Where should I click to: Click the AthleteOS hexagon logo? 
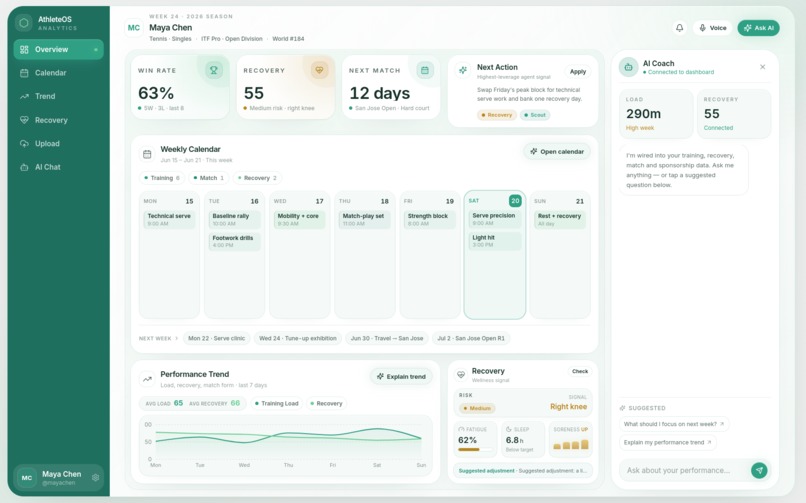click(x=24, y=23)
